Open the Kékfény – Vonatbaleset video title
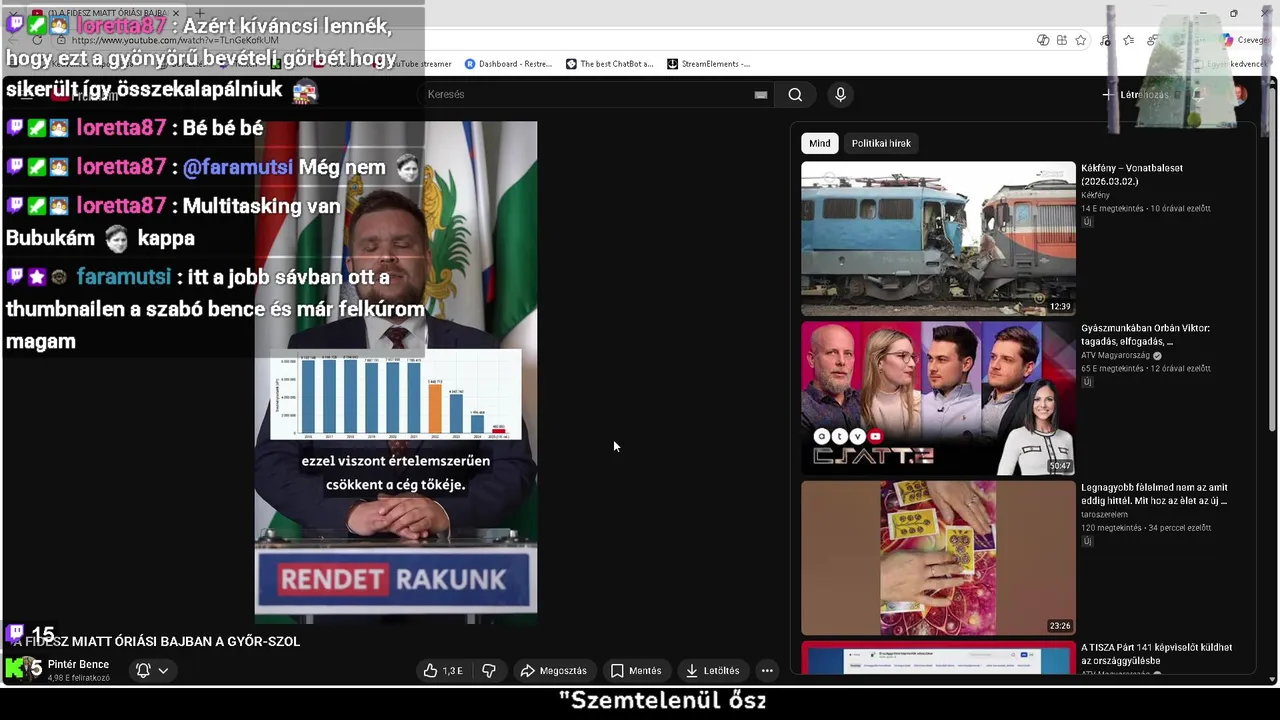 1132,174
